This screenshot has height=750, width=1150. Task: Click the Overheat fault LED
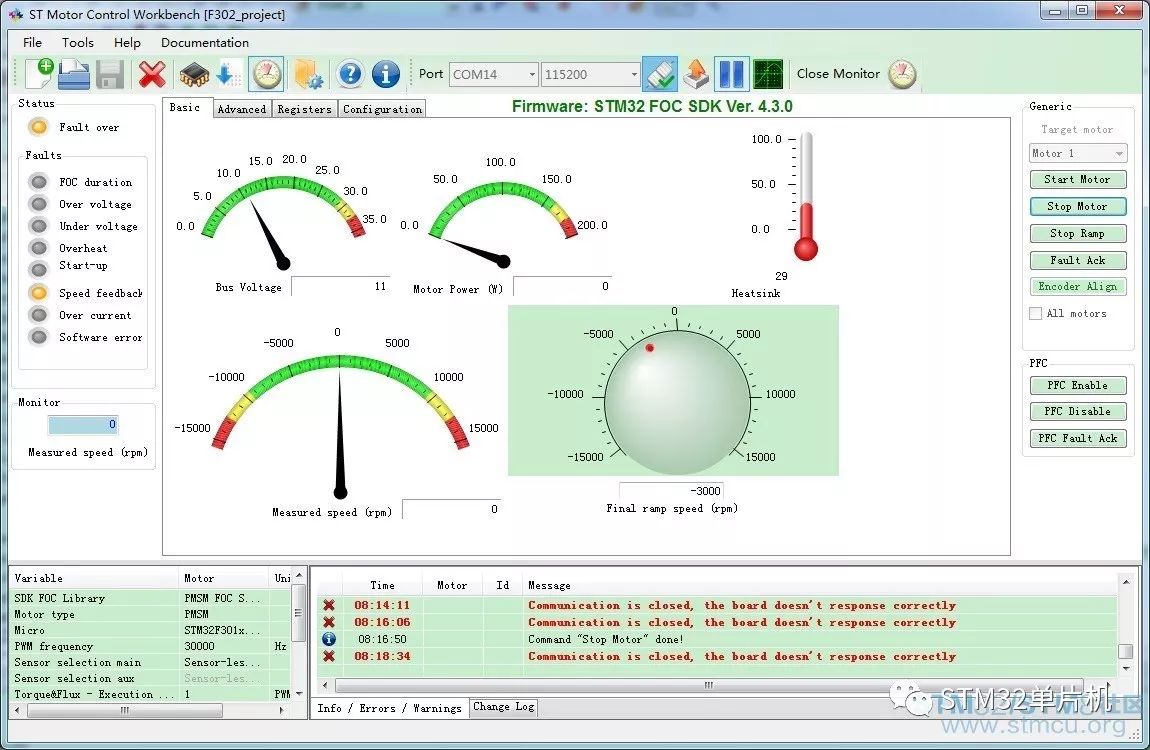38,248
